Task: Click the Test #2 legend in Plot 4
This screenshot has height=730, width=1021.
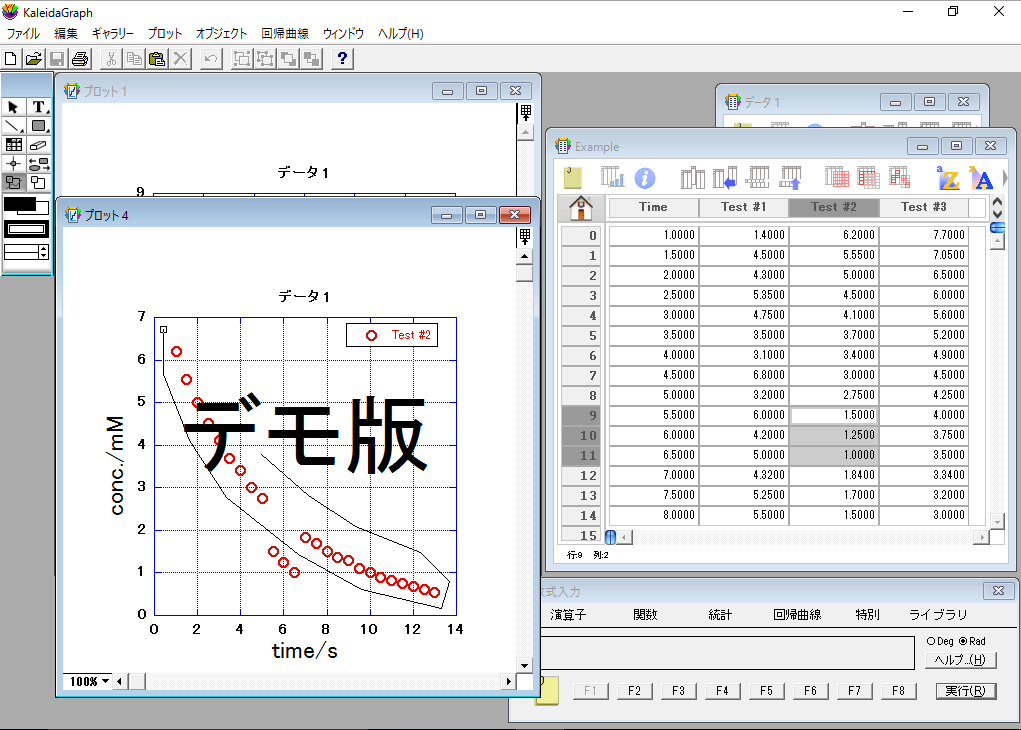Action: point(392,335)
